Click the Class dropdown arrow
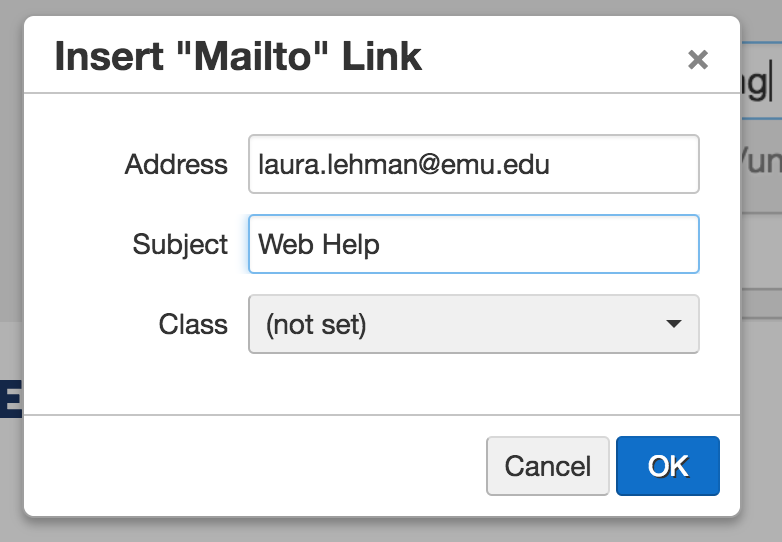Image resolution: width=782 pixels, height=542 pixels. click(674, 324)
